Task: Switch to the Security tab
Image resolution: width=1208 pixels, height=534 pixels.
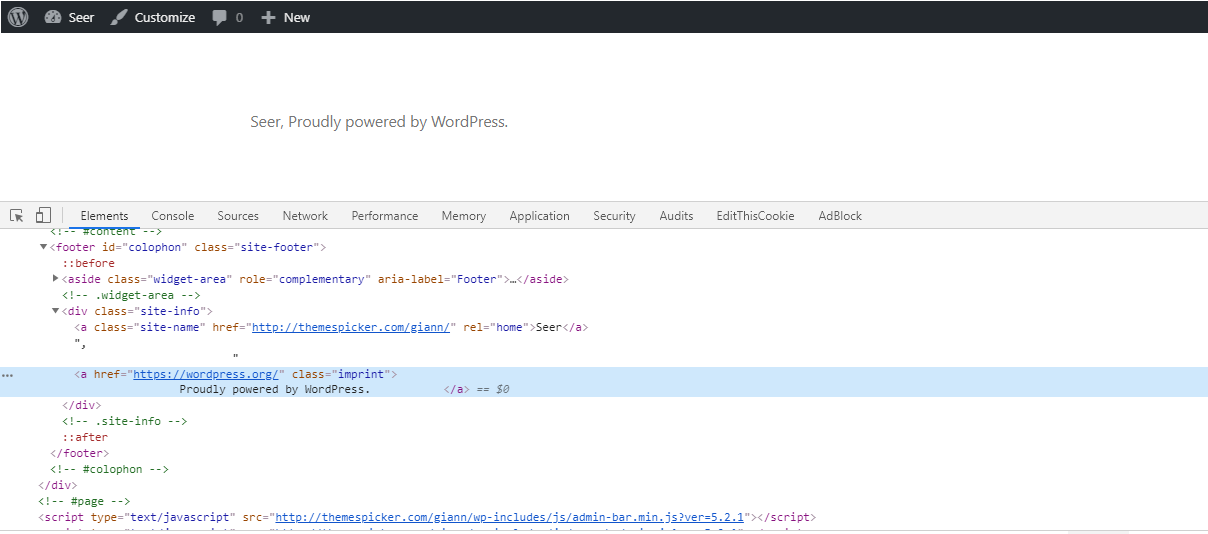Action: [614, 215]
